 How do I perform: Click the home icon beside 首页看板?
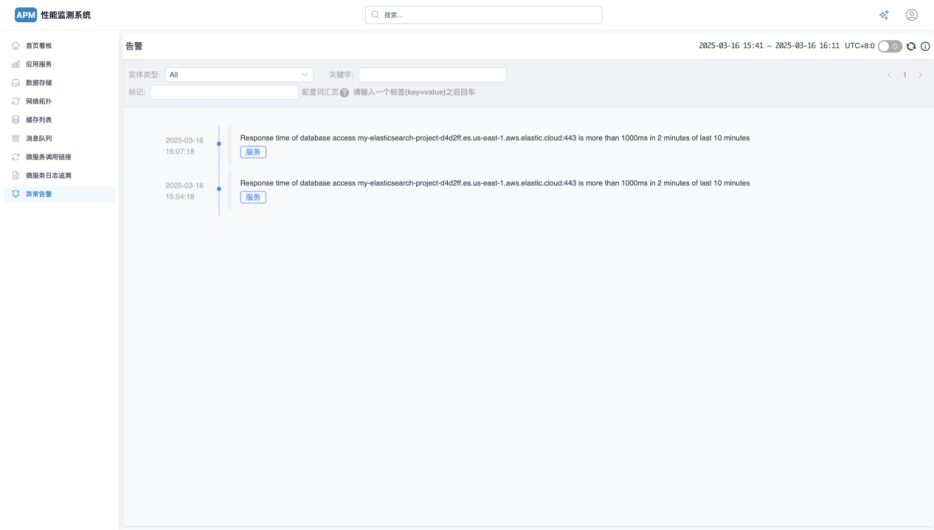pos(16,45)
